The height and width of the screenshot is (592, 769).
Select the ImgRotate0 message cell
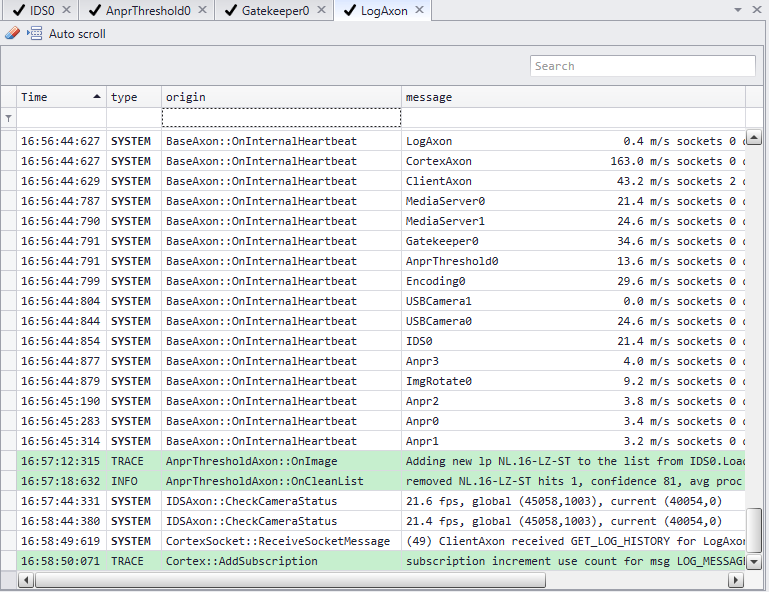(573, 381)
